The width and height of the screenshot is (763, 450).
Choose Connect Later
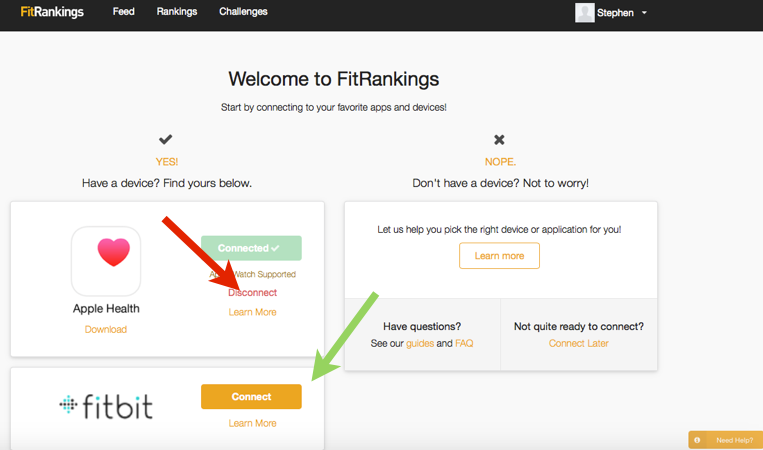(x=579, y=343)
